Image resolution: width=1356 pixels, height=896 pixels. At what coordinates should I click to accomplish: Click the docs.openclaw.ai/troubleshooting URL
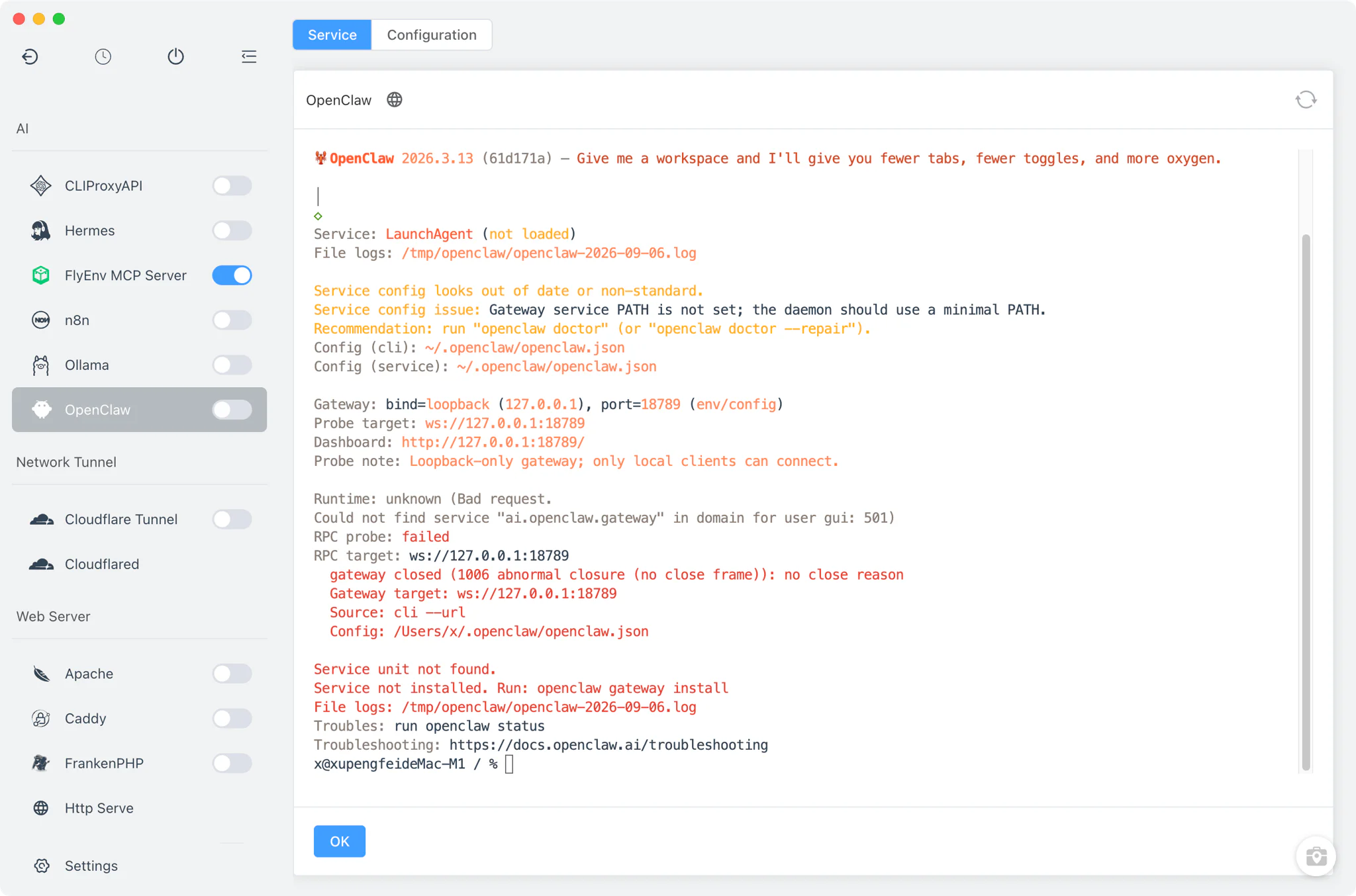pos(608,745)
